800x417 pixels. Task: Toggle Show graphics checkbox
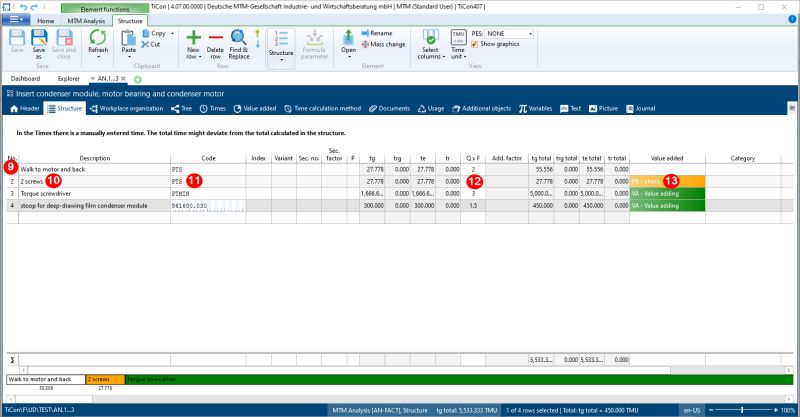pyautogui.click(x=474, y=44)
